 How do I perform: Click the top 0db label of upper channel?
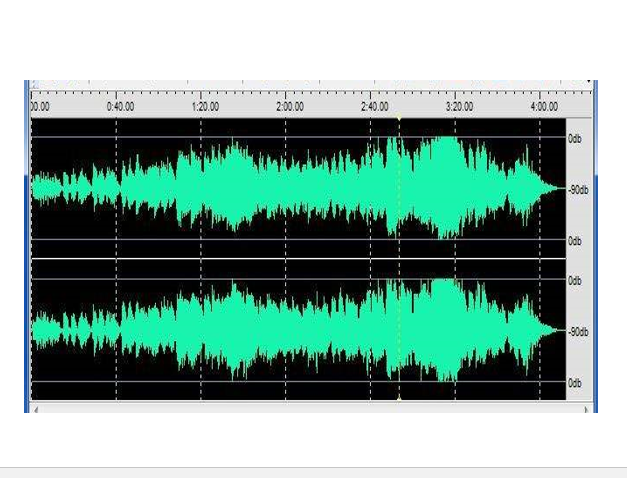575,139
